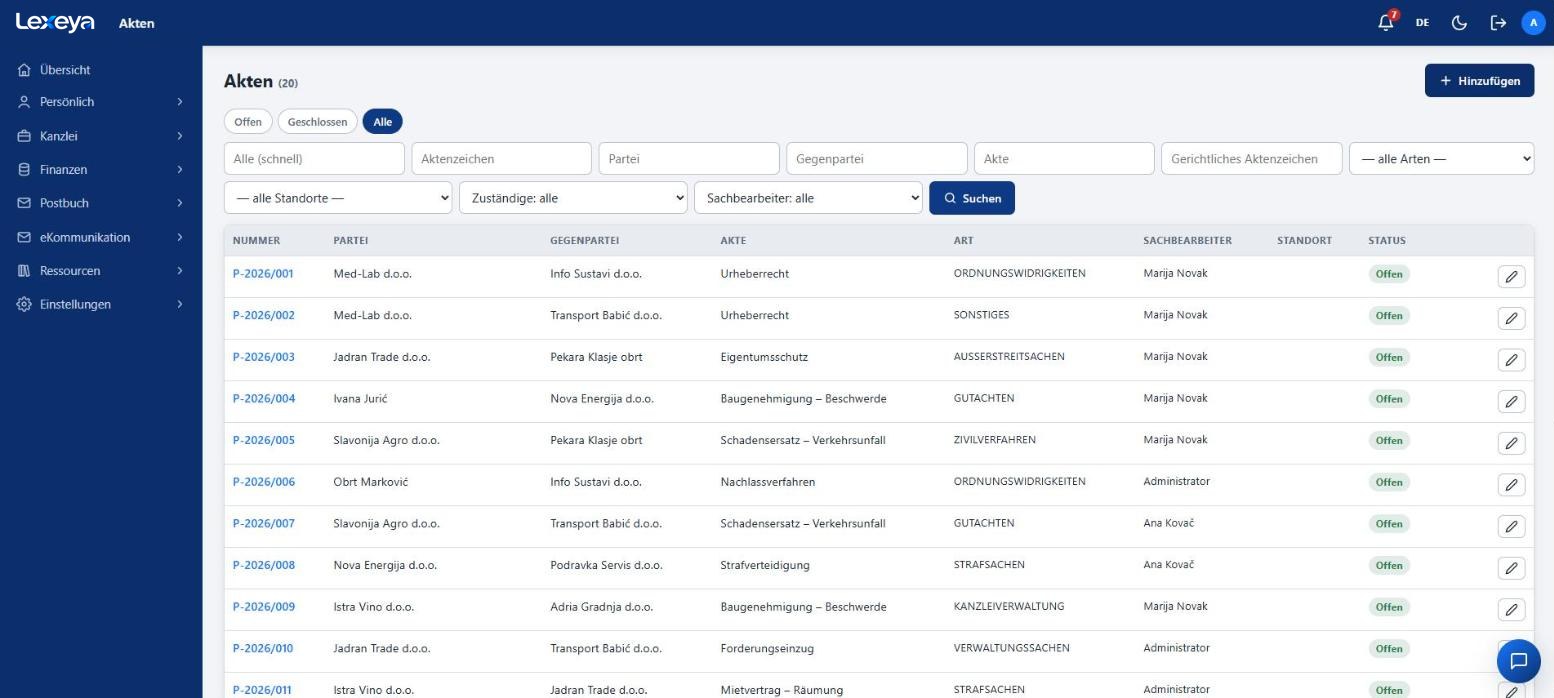The height and width of the screenshot is (698, 1554).
Task: Show Alle cases filter
Action: pyautogui.click(x=383, y=122)
